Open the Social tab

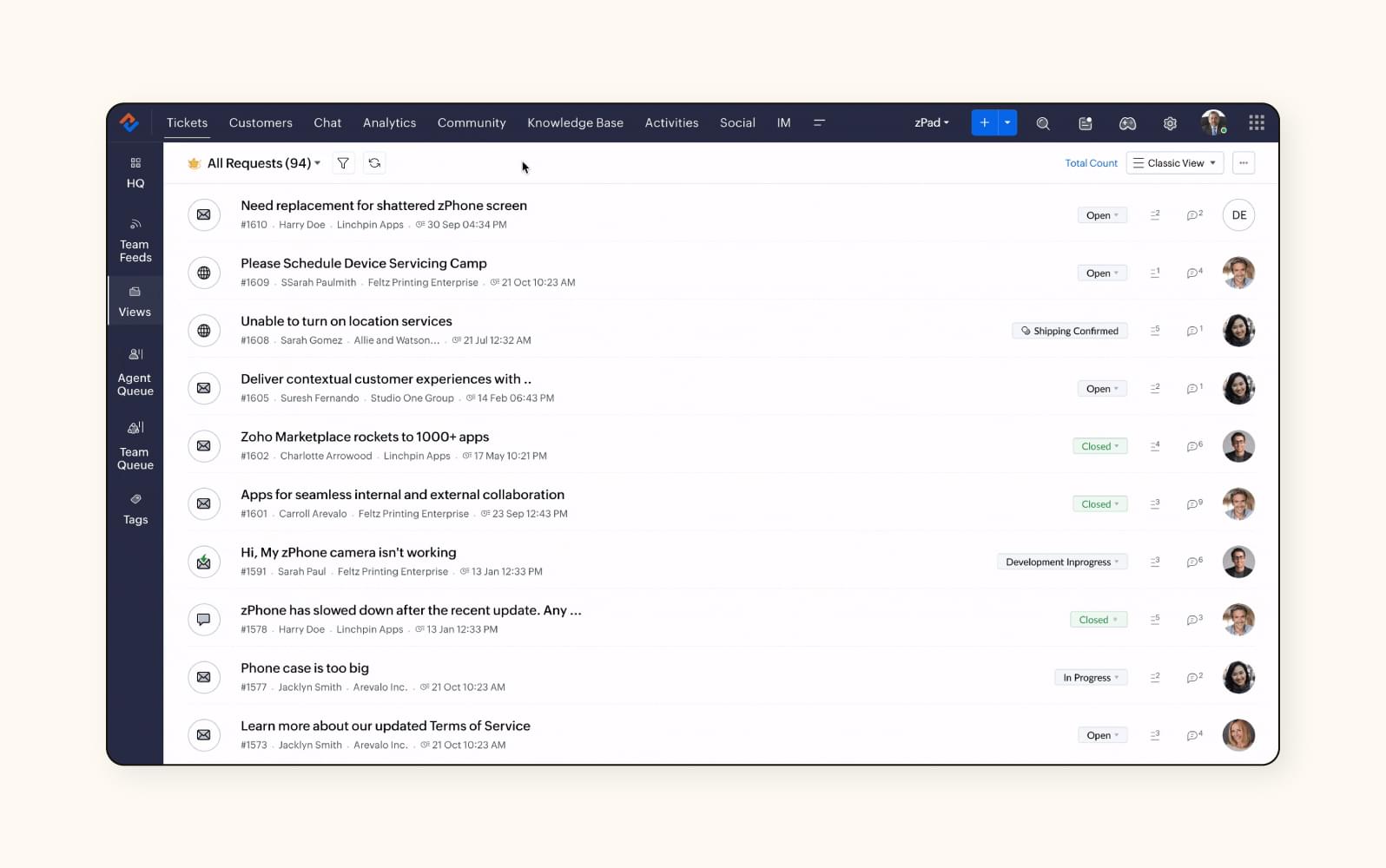click(737, 123)
